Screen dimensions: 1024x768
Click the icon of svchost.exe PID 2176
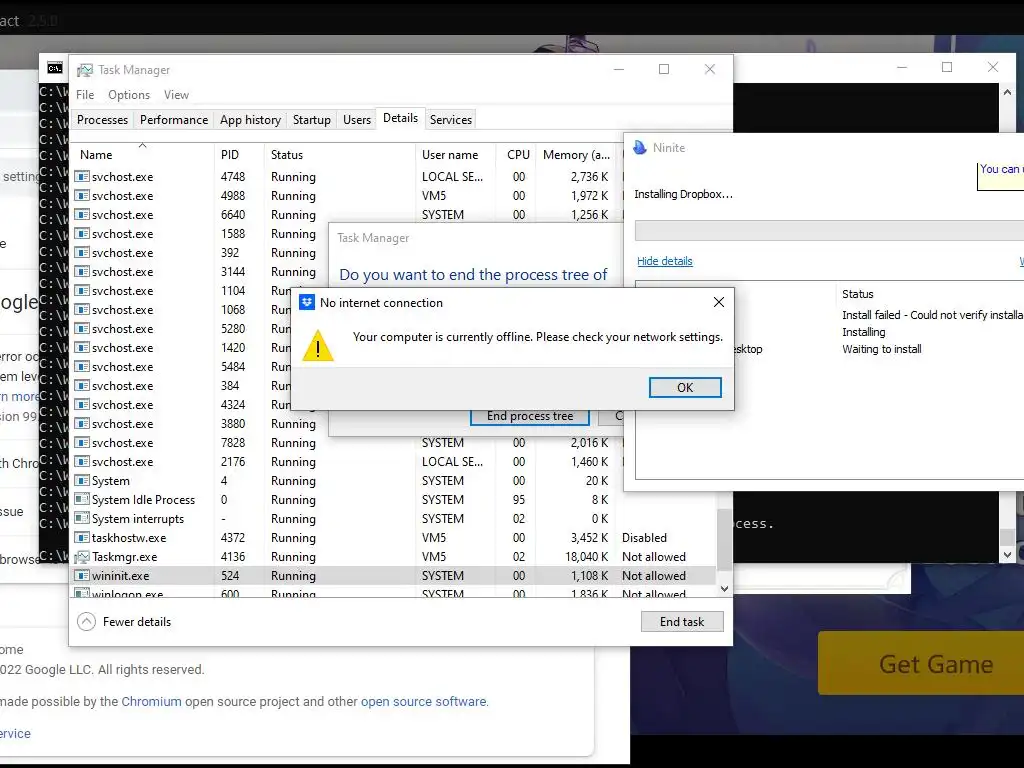(82, 461)
